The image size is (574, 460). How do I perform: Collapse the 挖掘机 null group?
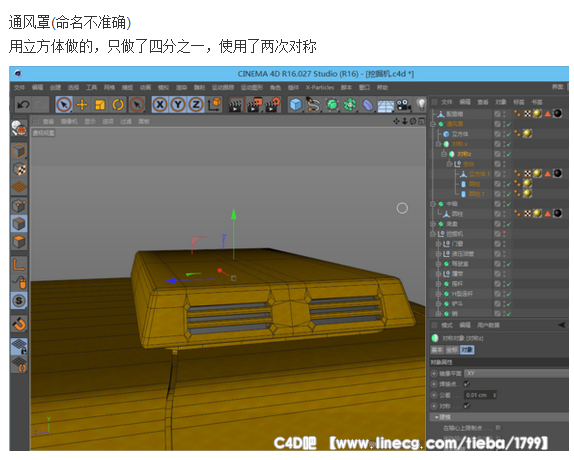pyautogui.click(x=433, y=233)
